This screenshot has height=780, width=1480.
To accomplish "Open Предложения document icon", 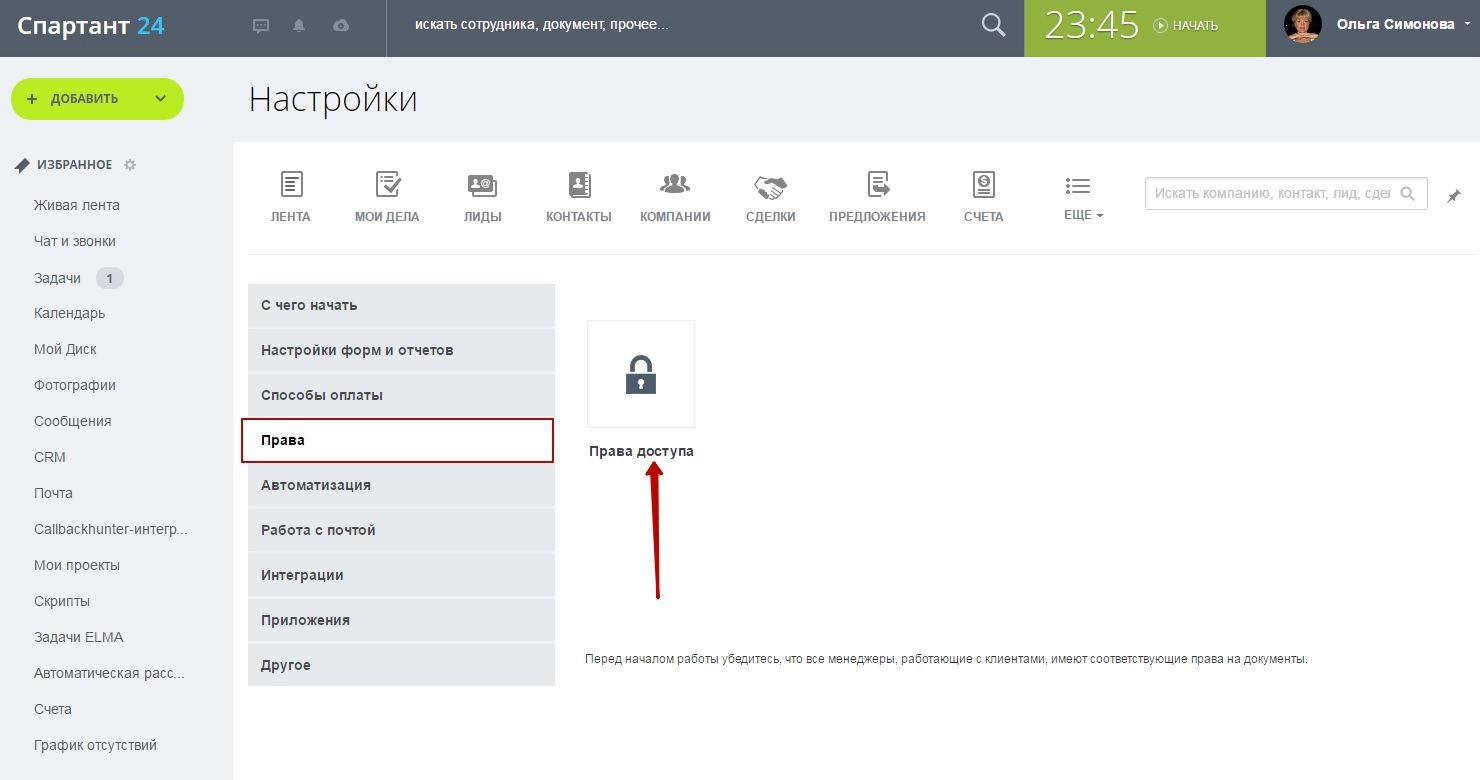I will [x=877, y=185].
